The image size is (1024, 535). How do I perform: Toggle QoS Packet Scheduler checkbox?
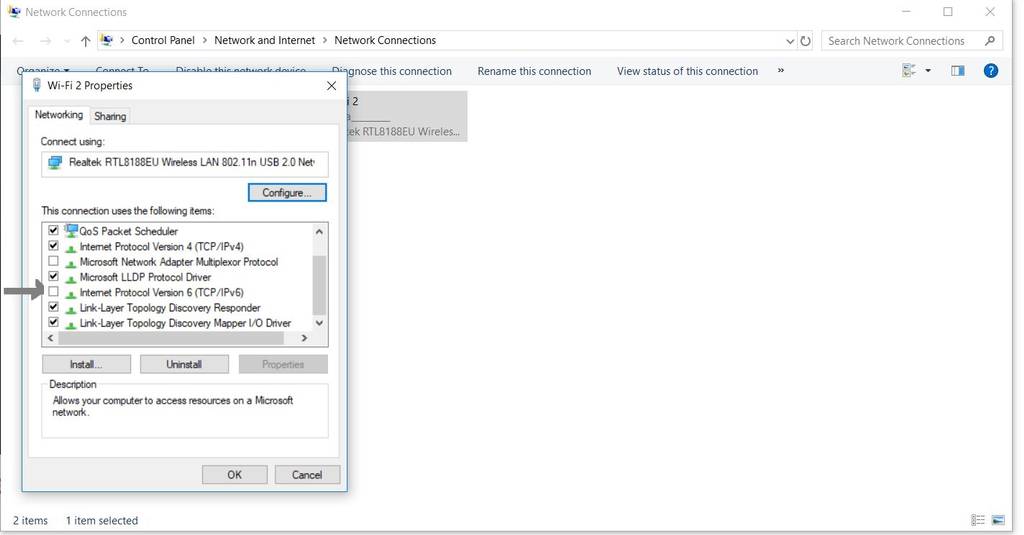point(54,230)
